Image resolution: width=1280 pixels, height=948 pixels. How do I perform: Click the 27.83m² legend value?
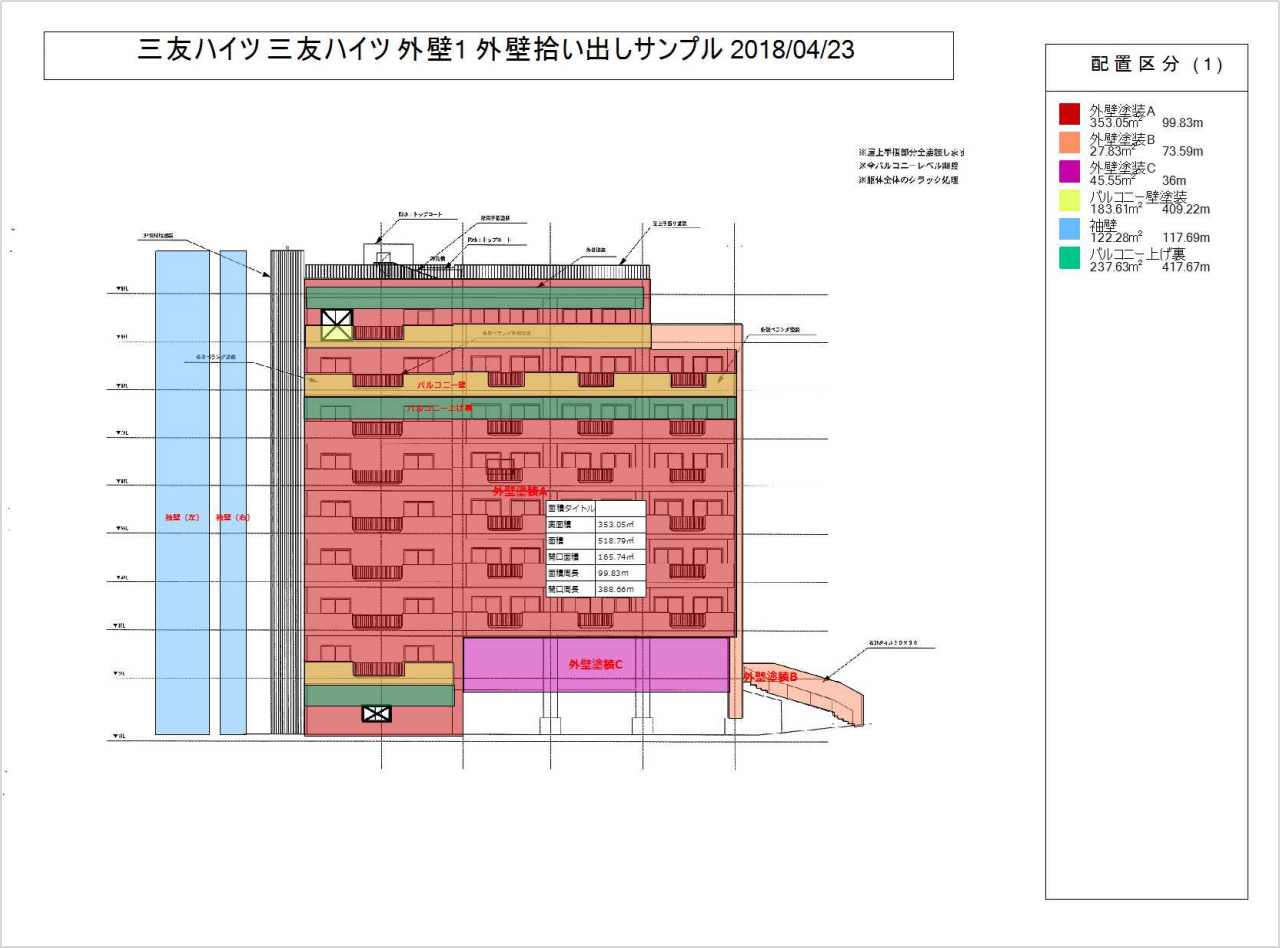[1113, 152]
